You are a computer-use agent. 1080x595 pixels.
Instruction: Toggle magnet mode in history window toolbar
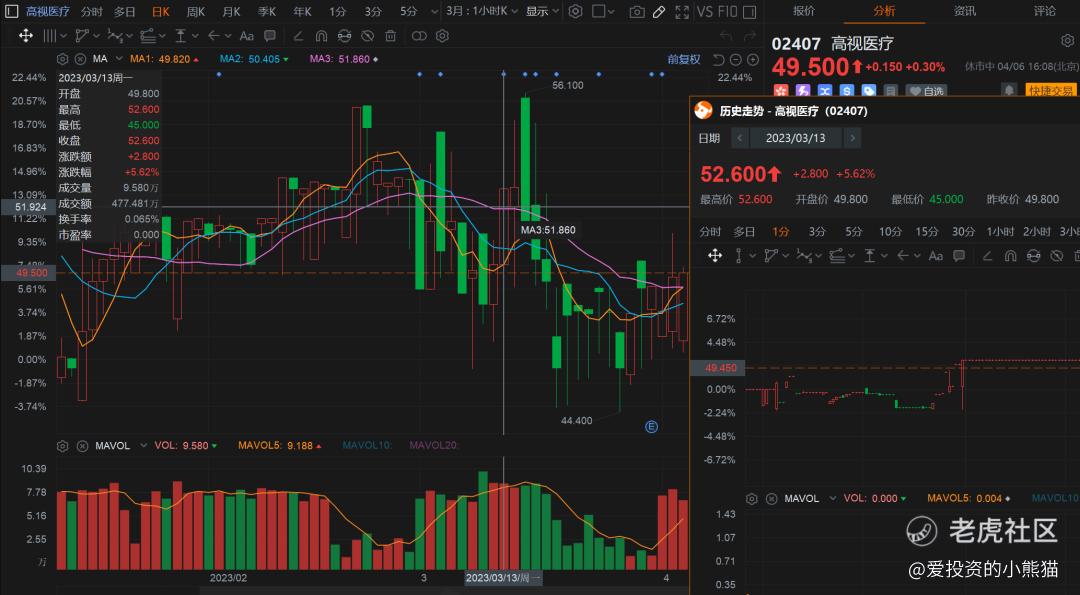(1010, 256)
